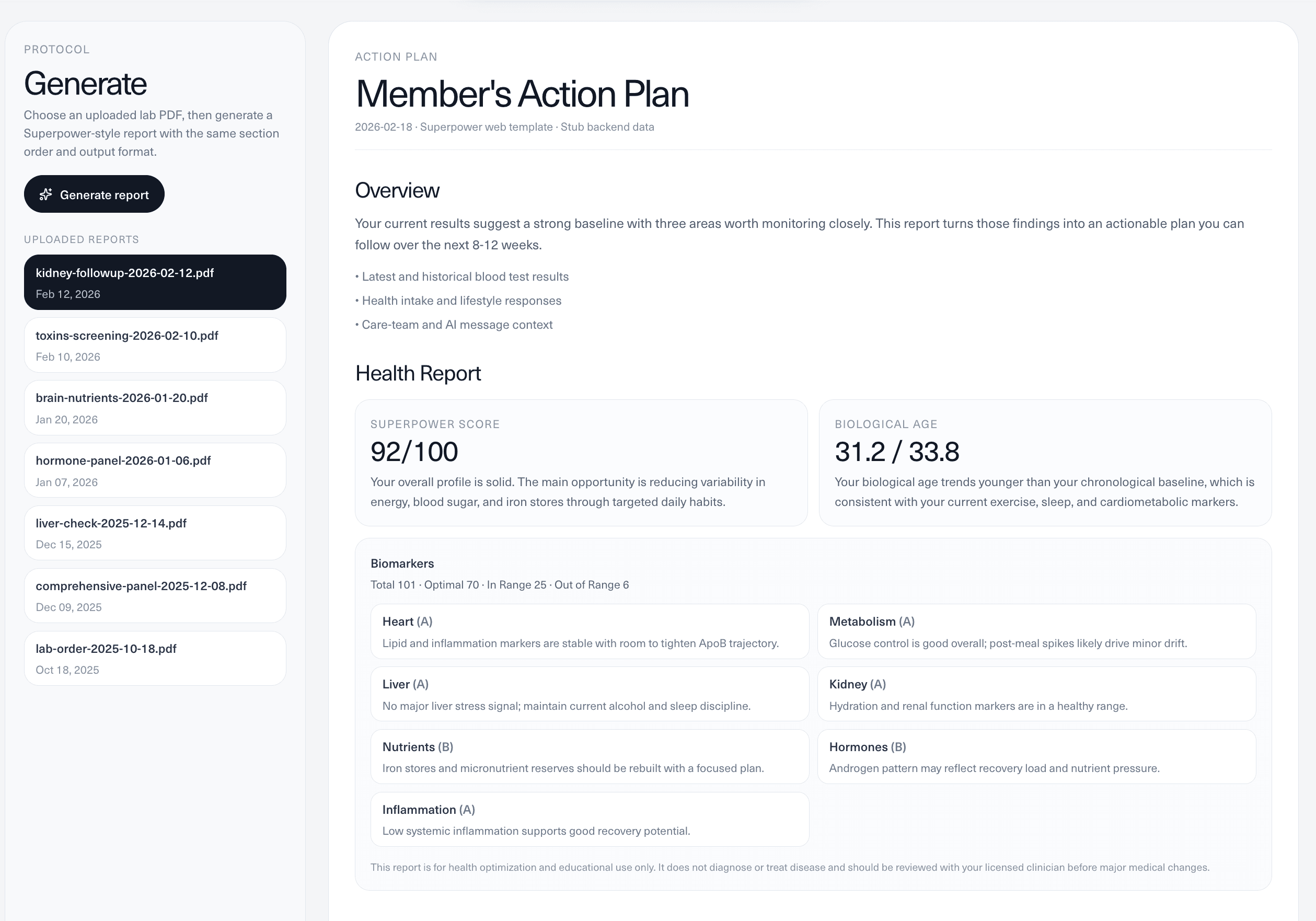Open the Heart (A) biomarker card

589,631
